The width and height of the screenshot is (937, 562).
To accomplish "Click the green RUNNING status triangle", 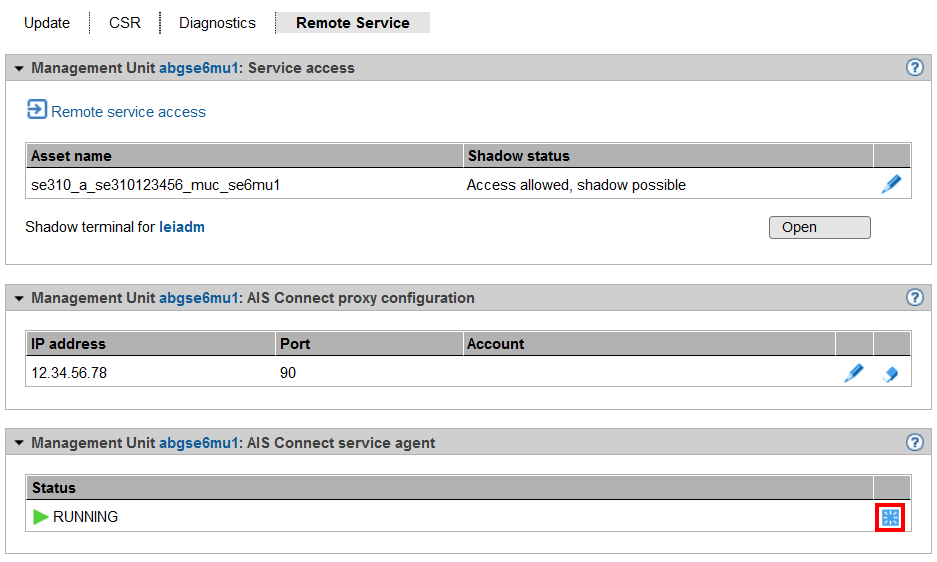I will [x=40, y=517].
